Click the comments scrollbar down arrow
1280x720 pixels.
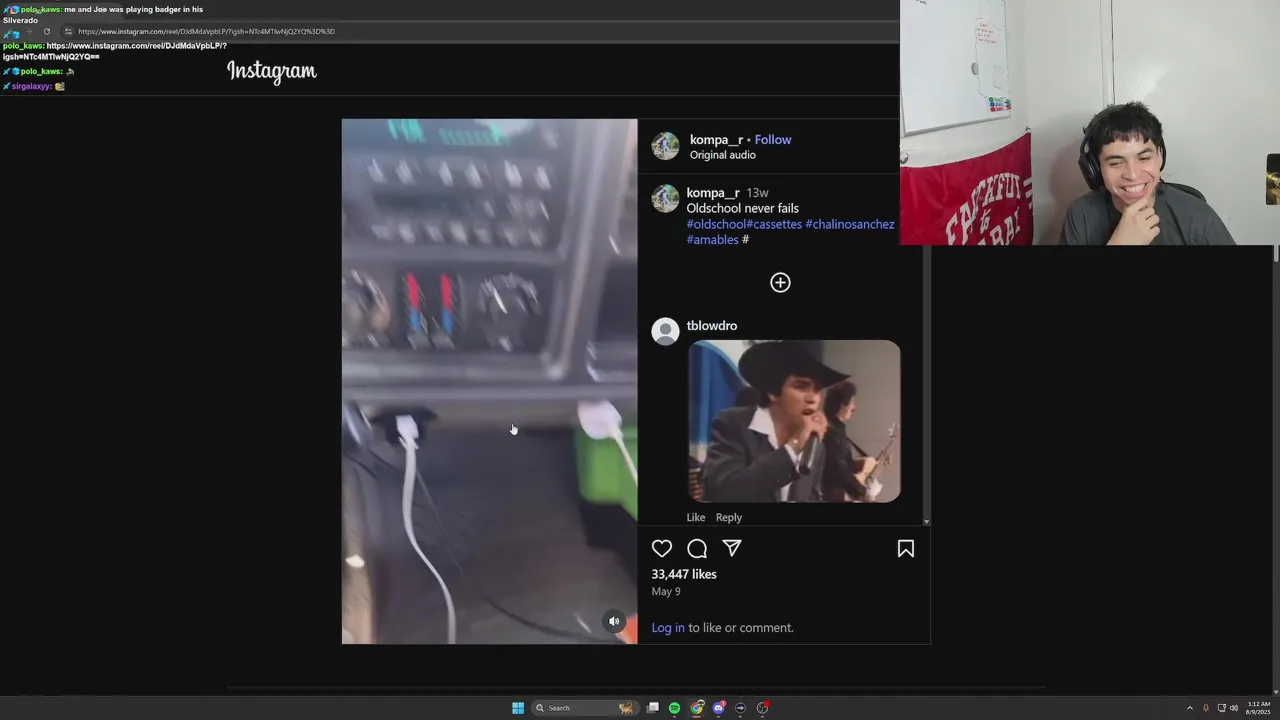(926, 521)
